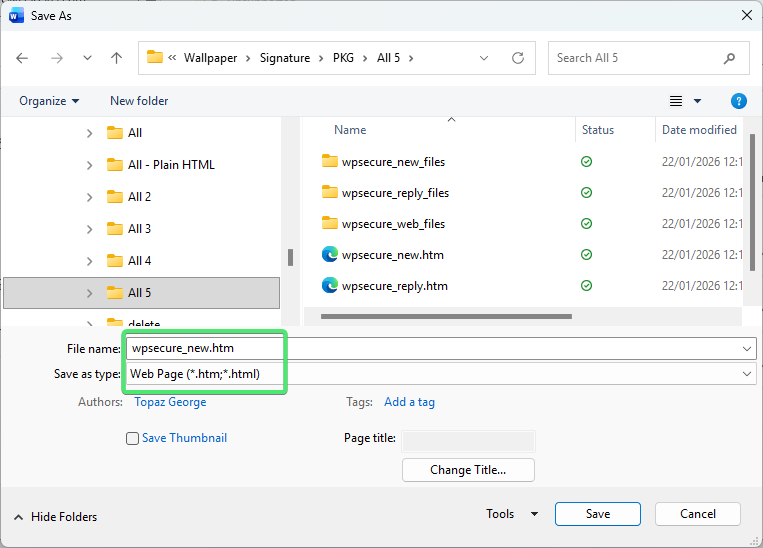This screenshot has height=548, width=763.
Task: Refresh the All 5 folder view
Action: point(517,58)
